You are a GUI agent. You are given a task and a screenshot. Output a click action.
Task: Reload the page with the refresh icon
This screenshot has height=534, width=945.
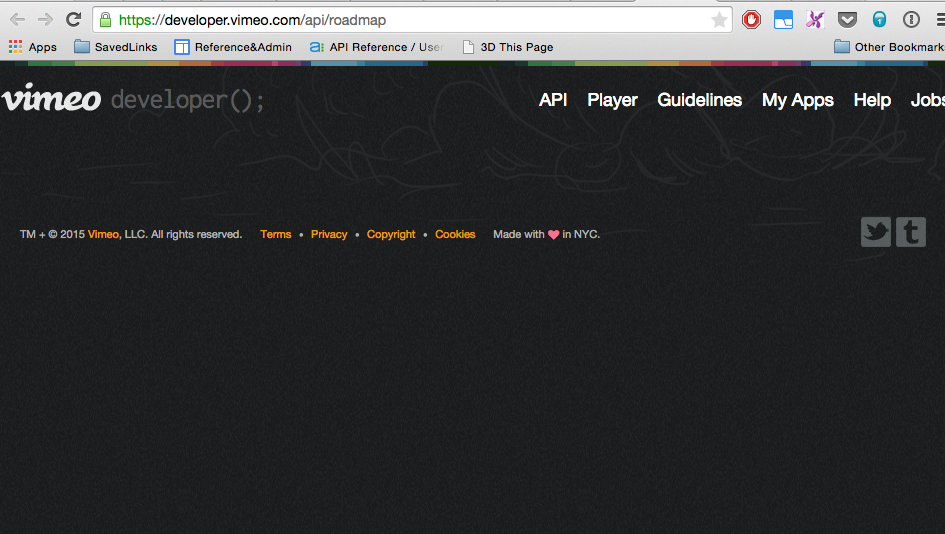[74, 19]
